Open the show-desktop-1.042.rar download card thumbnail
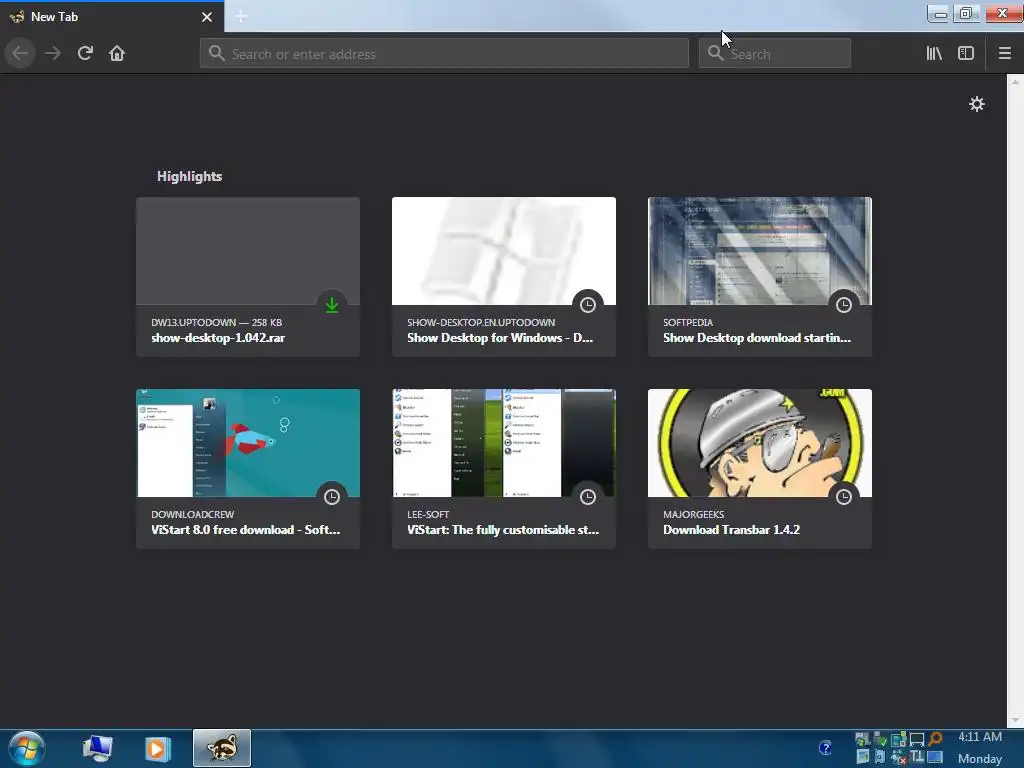The image size is (1024, 768). 248,251
